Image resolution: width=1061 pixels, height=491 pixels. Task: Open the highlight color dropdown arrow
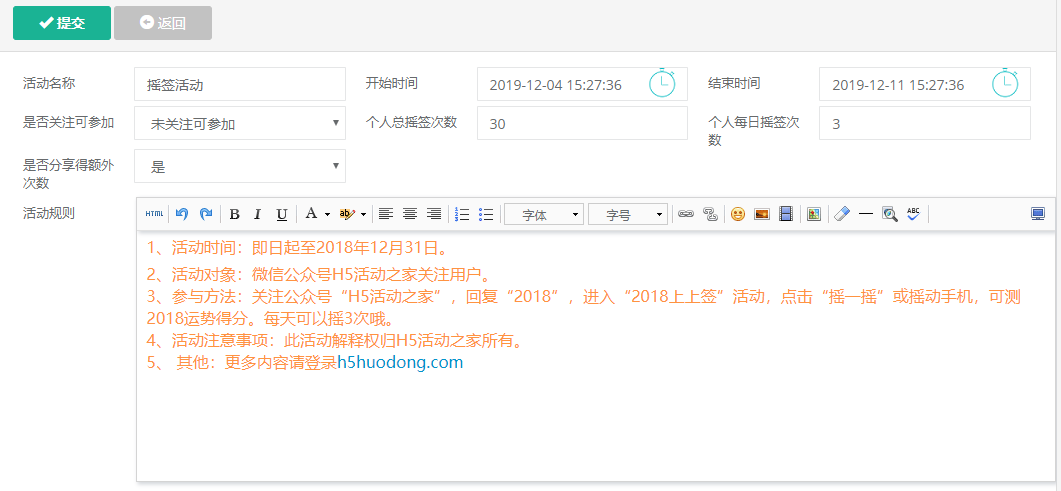363,214
